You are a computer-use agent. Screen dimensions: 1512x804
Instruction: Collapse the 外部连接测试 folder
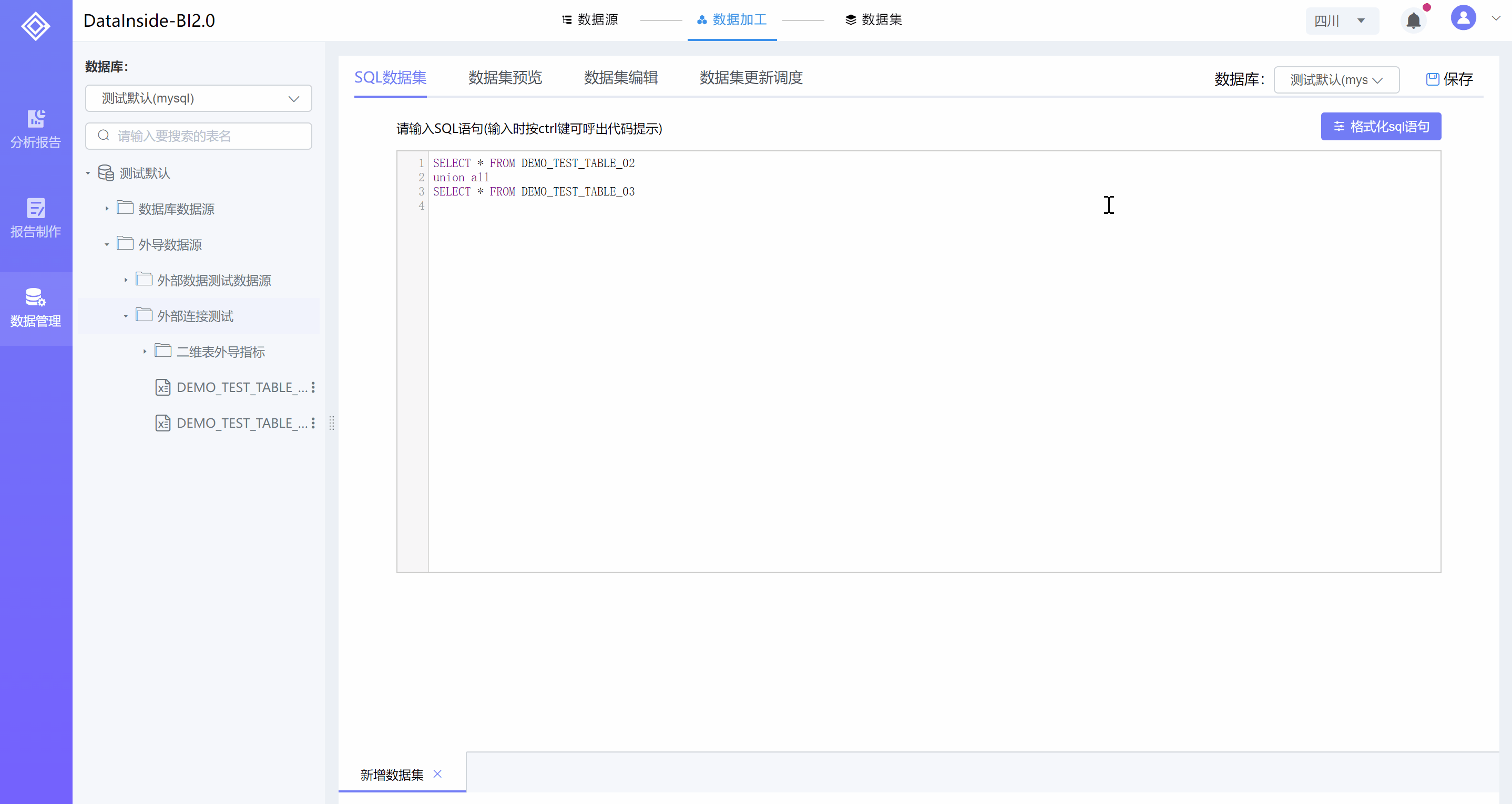click(126, 316)
